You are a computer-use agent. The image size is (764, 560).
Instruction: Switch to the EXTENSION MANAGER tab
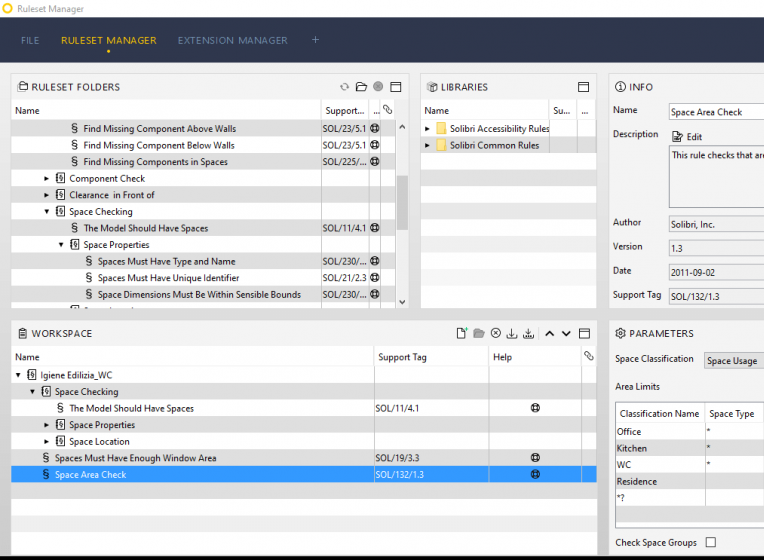coord(232,40)
